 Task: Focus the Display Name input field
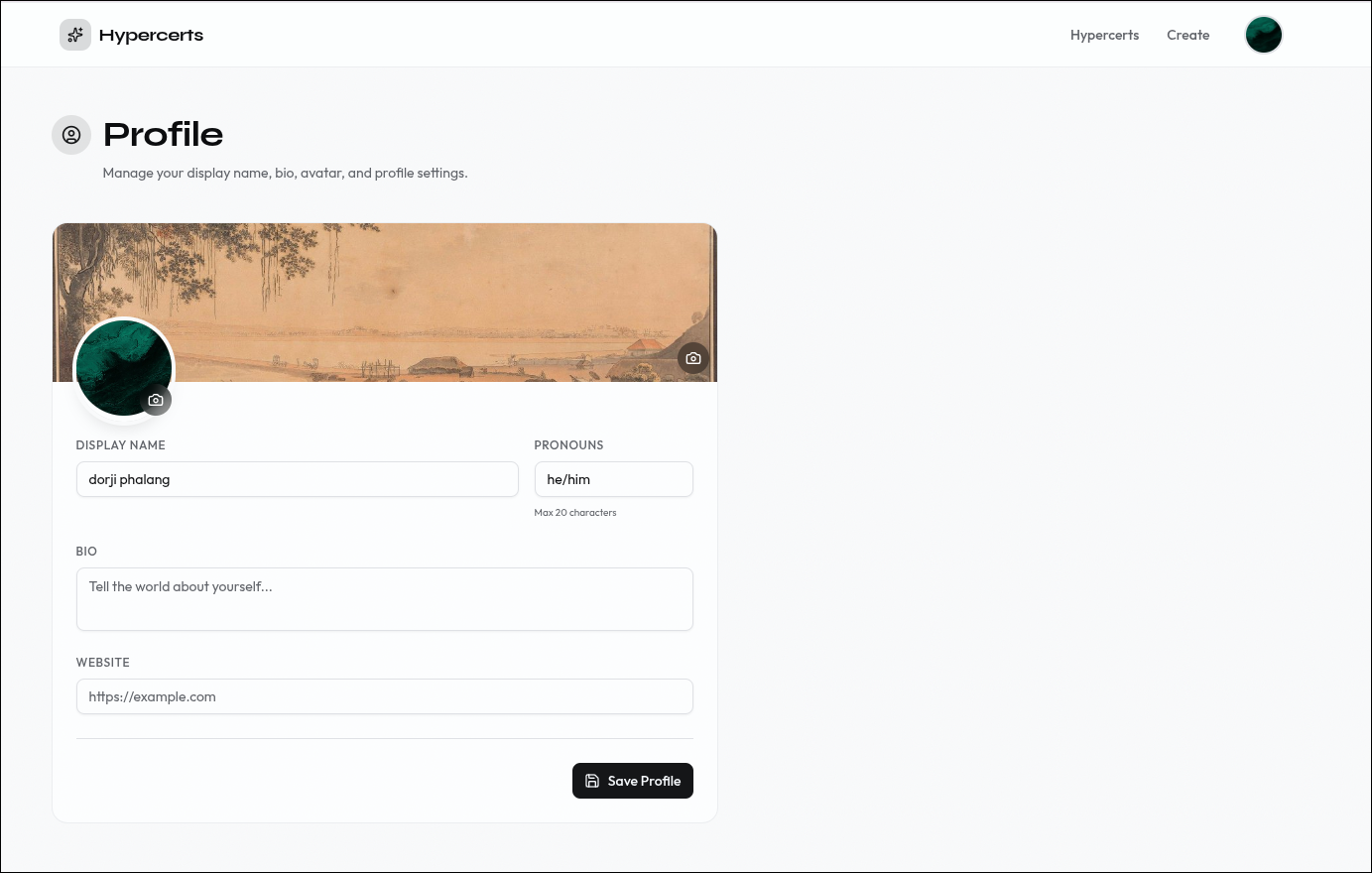pos(297,479)
